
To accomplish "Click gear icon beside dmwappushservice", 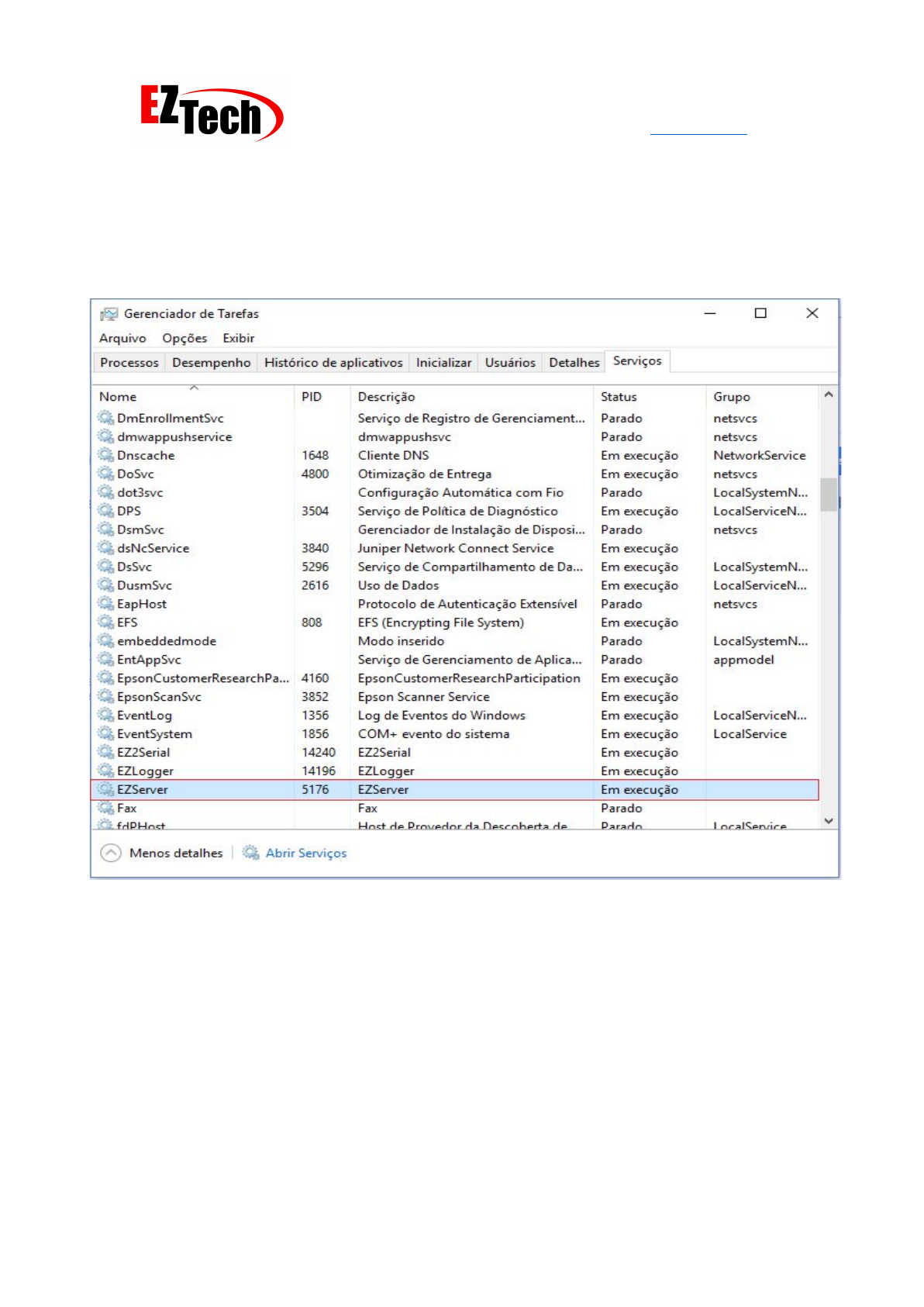I will [x=105, y=436].
